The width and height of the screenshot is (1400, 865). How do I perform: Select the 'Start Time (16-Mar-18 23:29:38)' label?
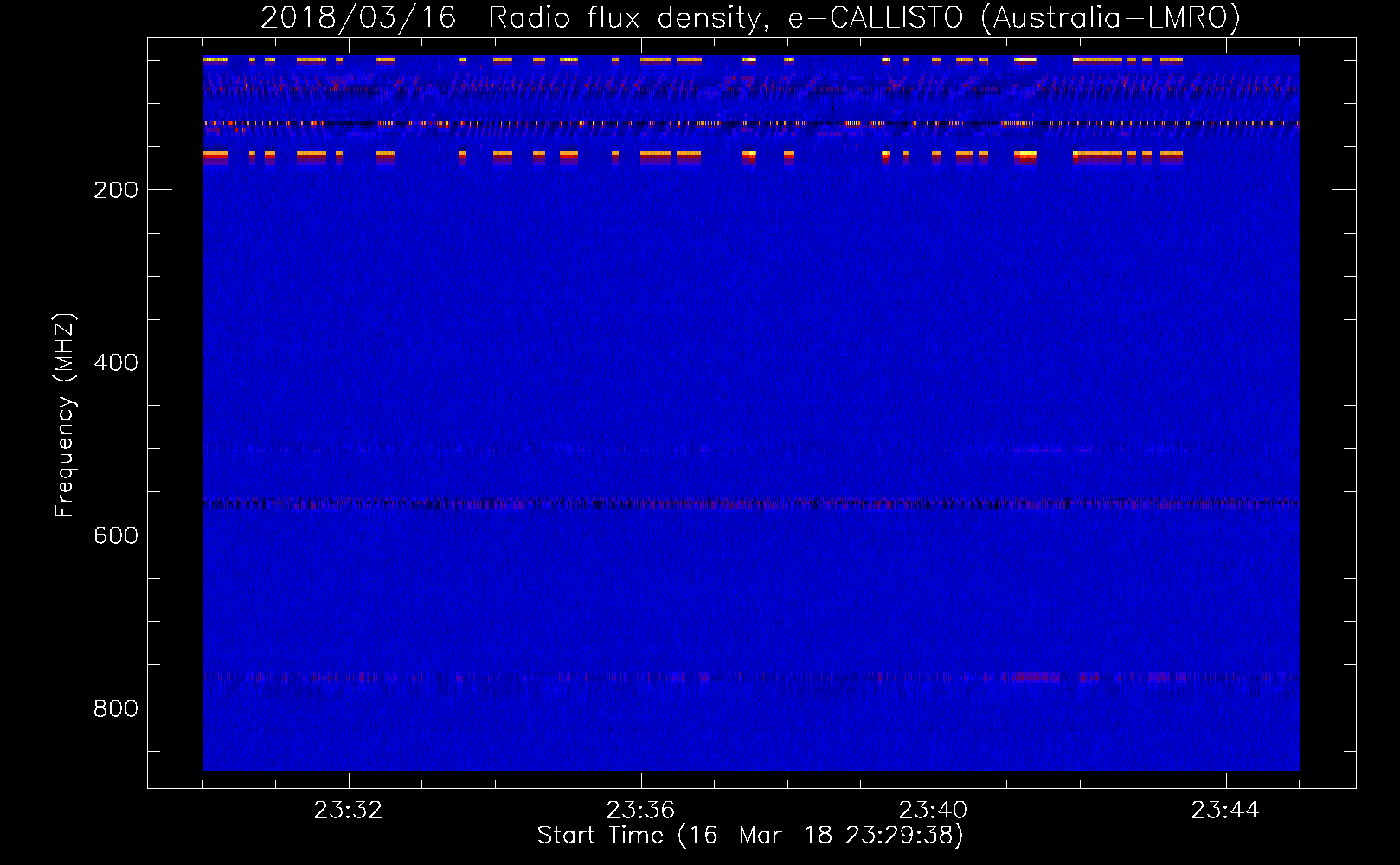[x=750, y=836]
